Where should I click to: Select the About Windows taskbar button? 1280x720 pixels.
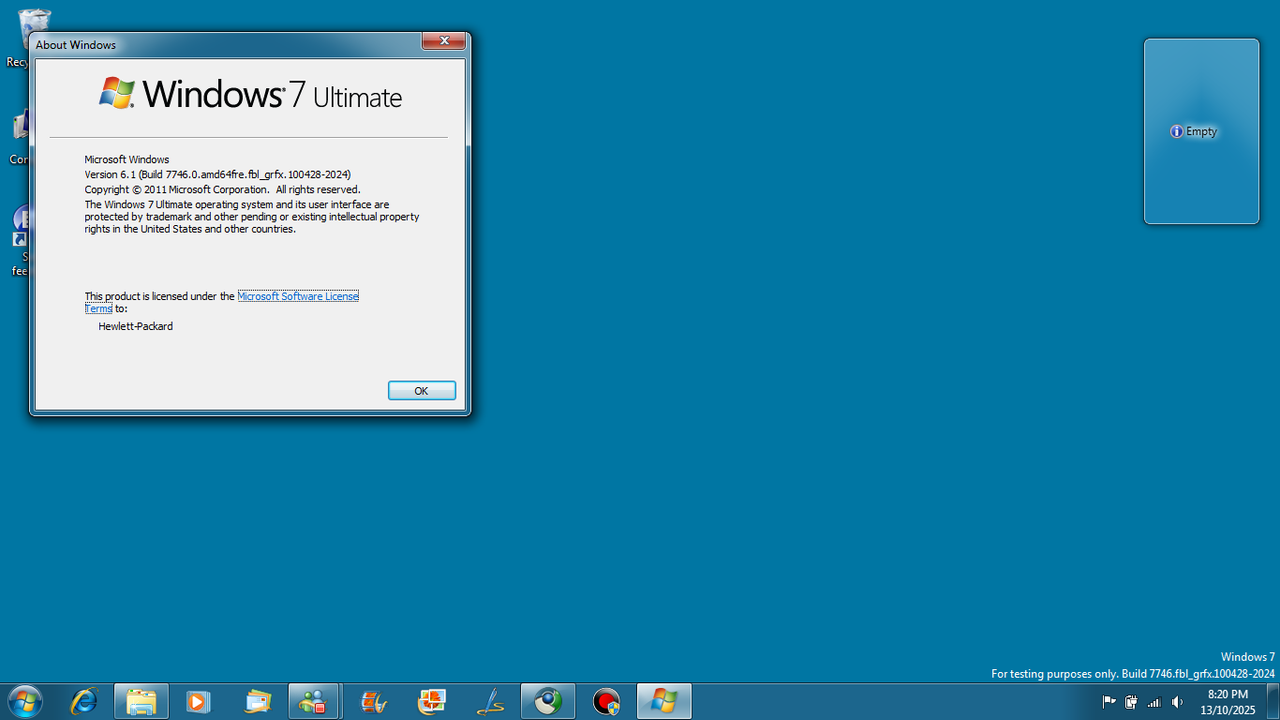664,702
